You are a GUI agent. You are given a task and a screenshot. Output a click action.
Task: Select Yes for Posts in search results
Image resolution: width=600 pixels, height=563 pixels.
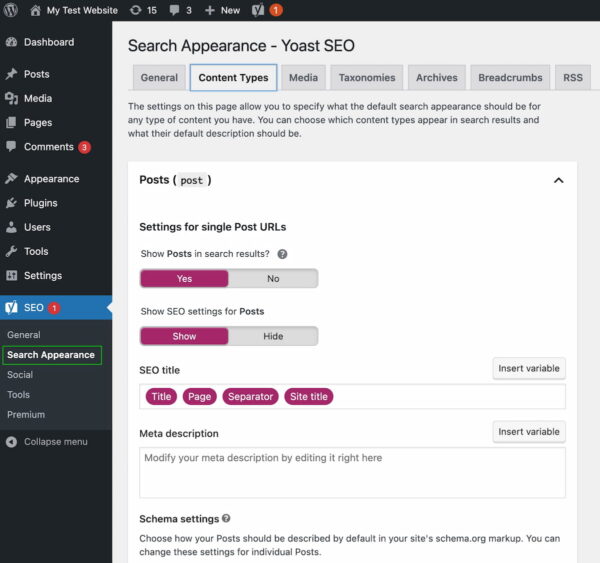pyautogui.click(x=184, y=279)
